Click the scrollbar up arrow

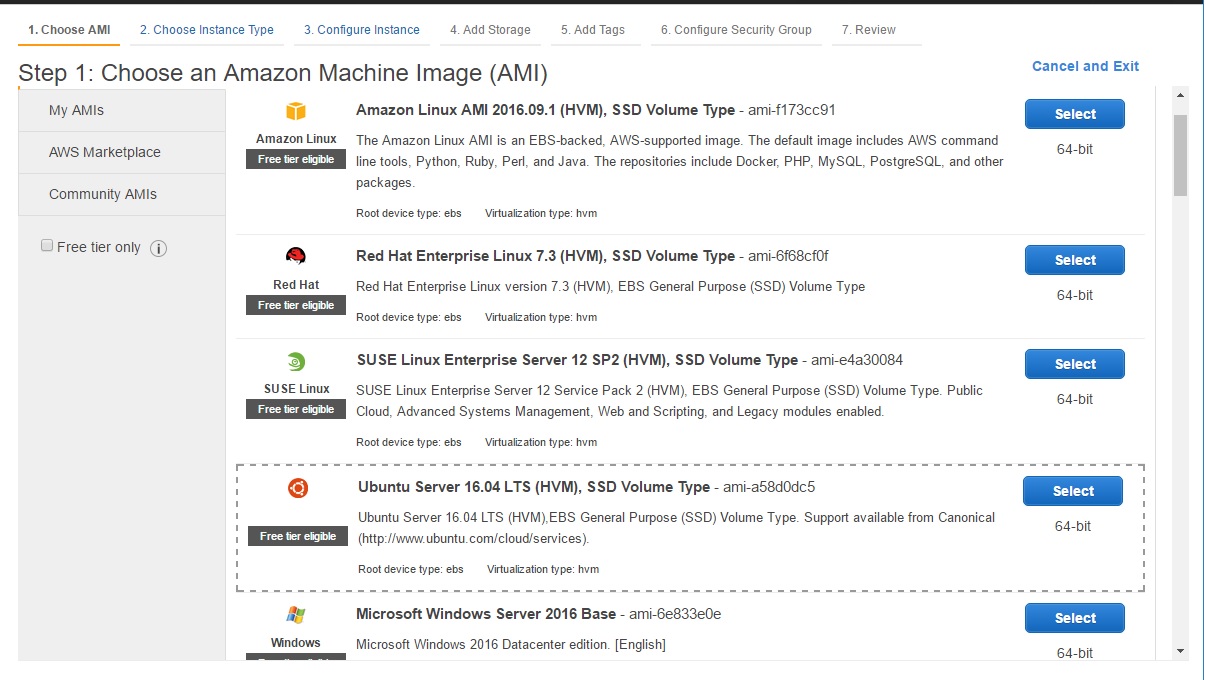click(1180, 96)
